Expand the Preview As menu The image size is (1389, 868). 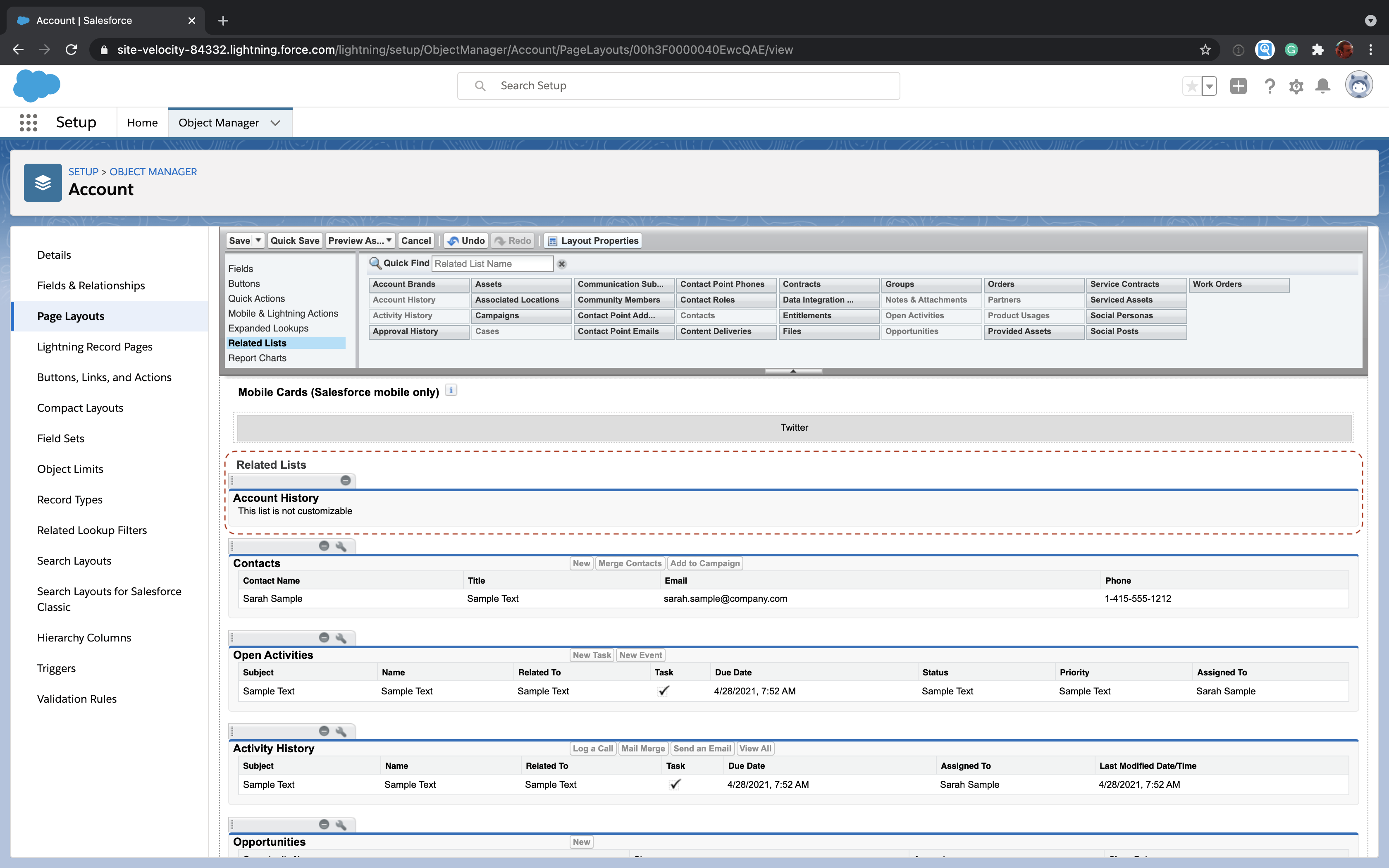[360, 241]
